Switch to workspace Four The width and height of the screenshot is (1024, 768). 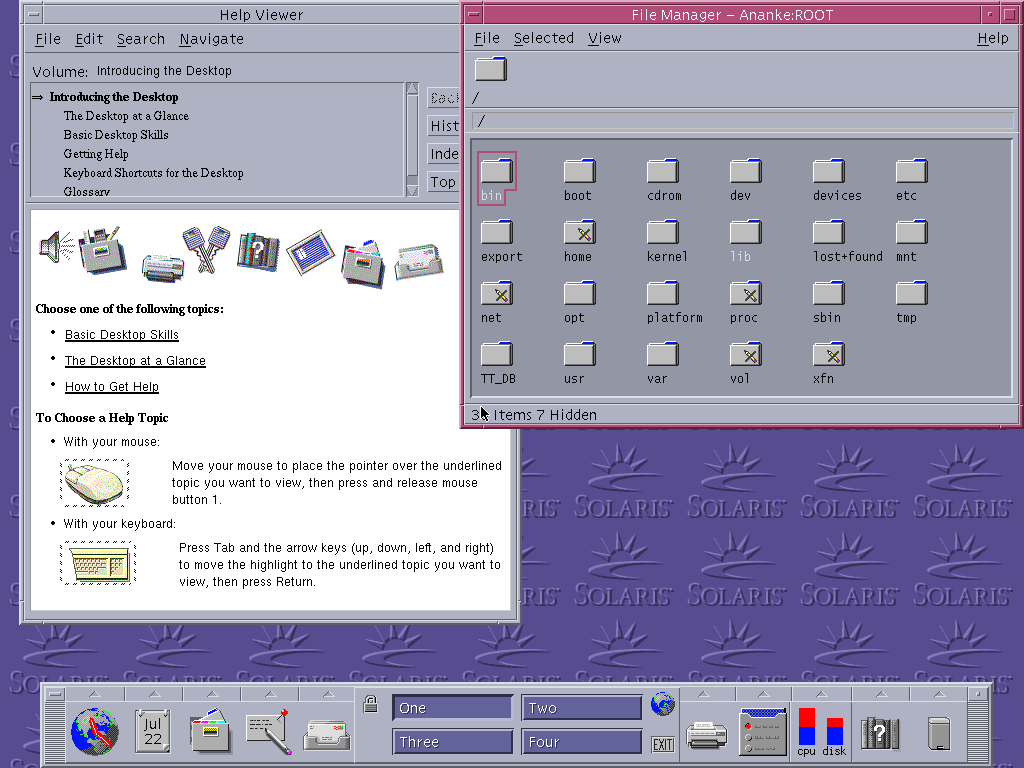click(581, 742)
